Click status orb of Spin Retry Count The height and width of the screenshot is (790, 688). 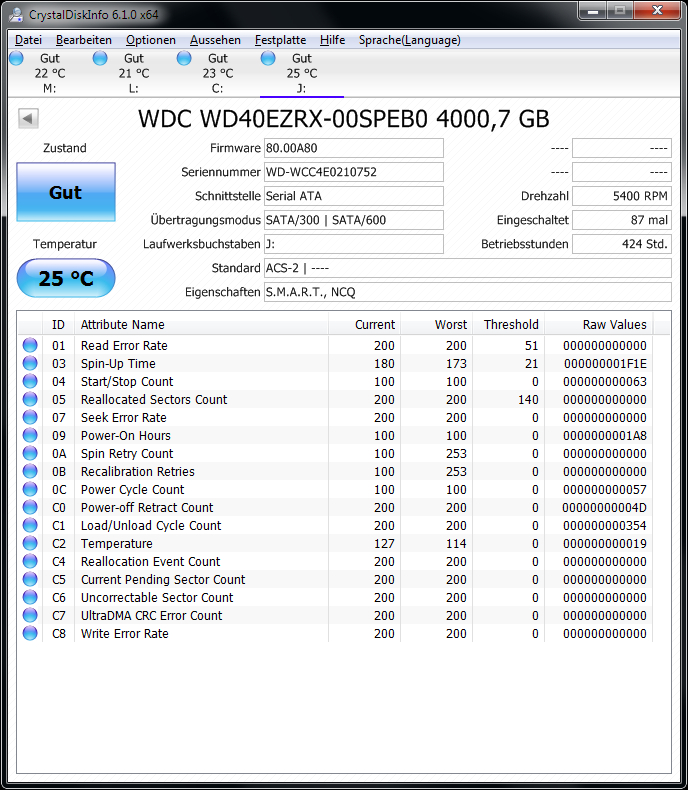pos(30,453)
